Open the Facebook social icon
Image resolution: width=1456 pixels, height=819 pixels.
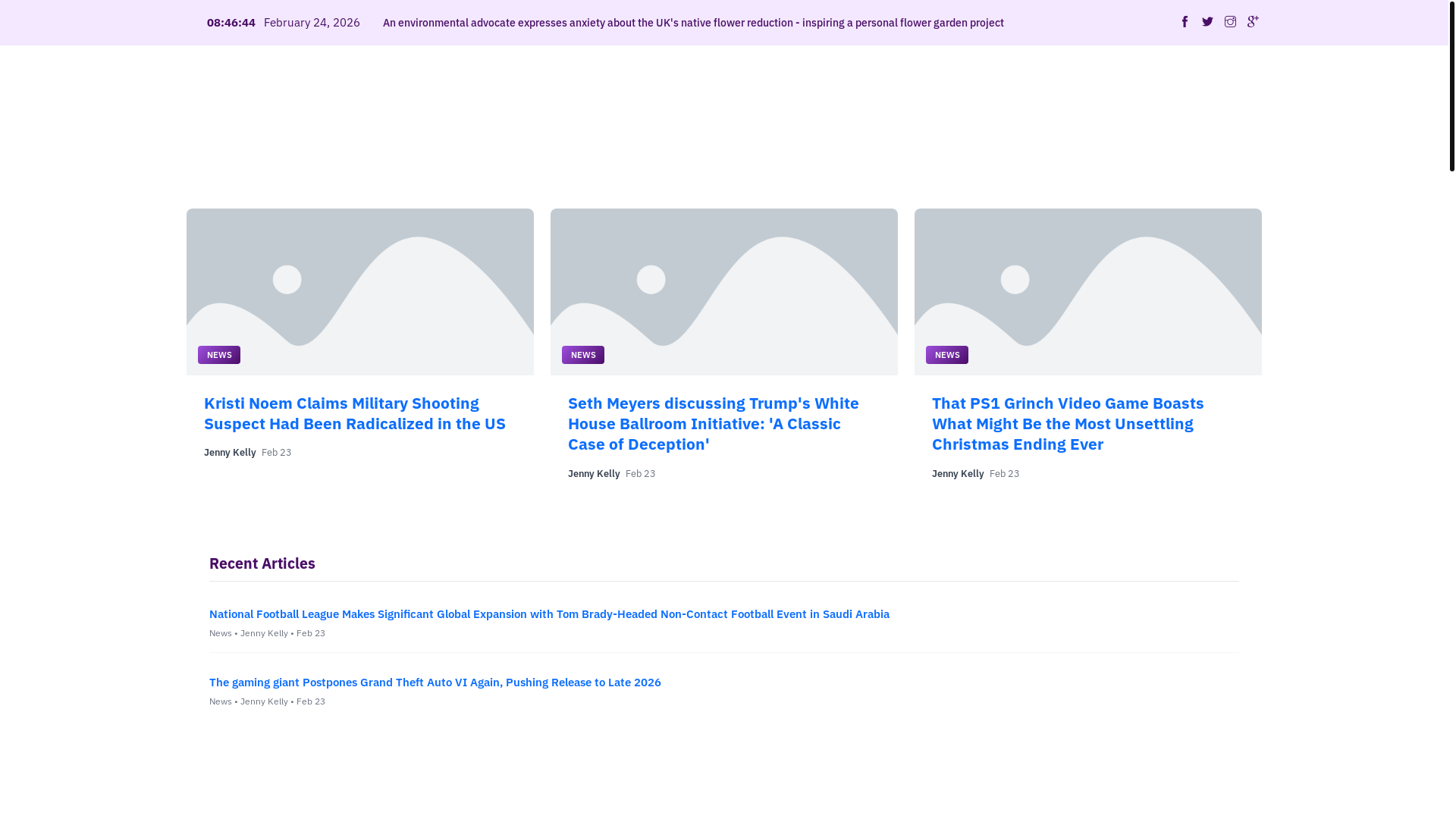pyautogui.click(x=1185, y=22)
